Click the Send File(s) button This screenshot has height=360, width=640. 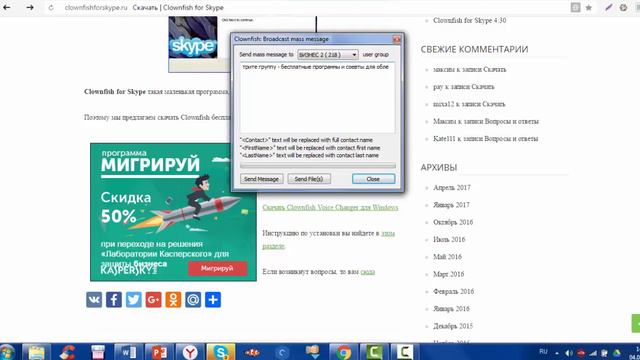click(309, 179)
